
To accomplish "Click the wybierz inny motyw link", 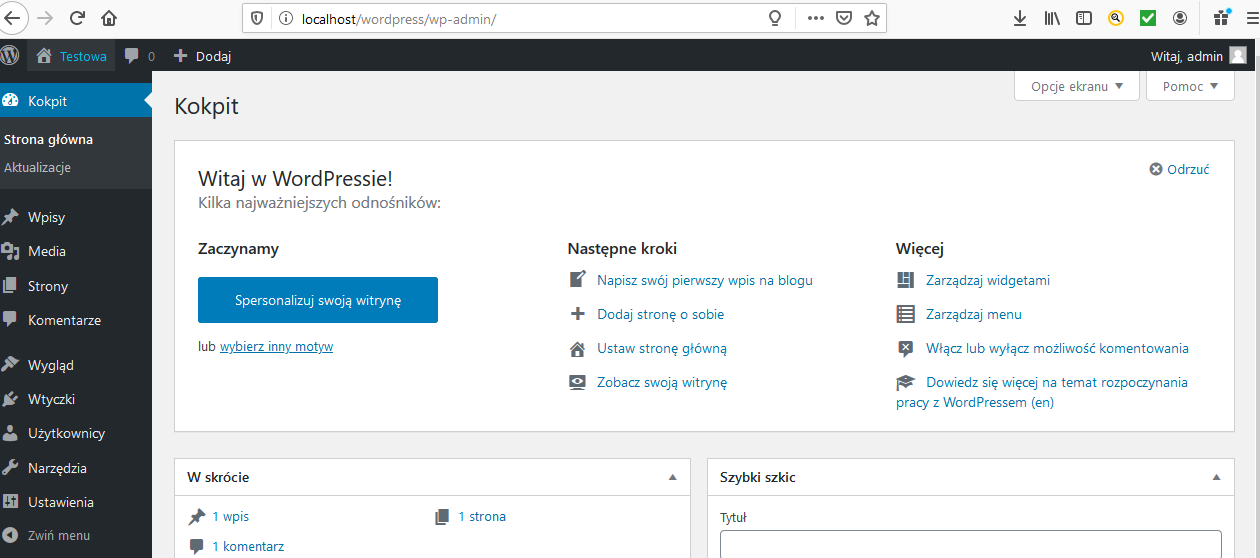I will tap(277, 347).
